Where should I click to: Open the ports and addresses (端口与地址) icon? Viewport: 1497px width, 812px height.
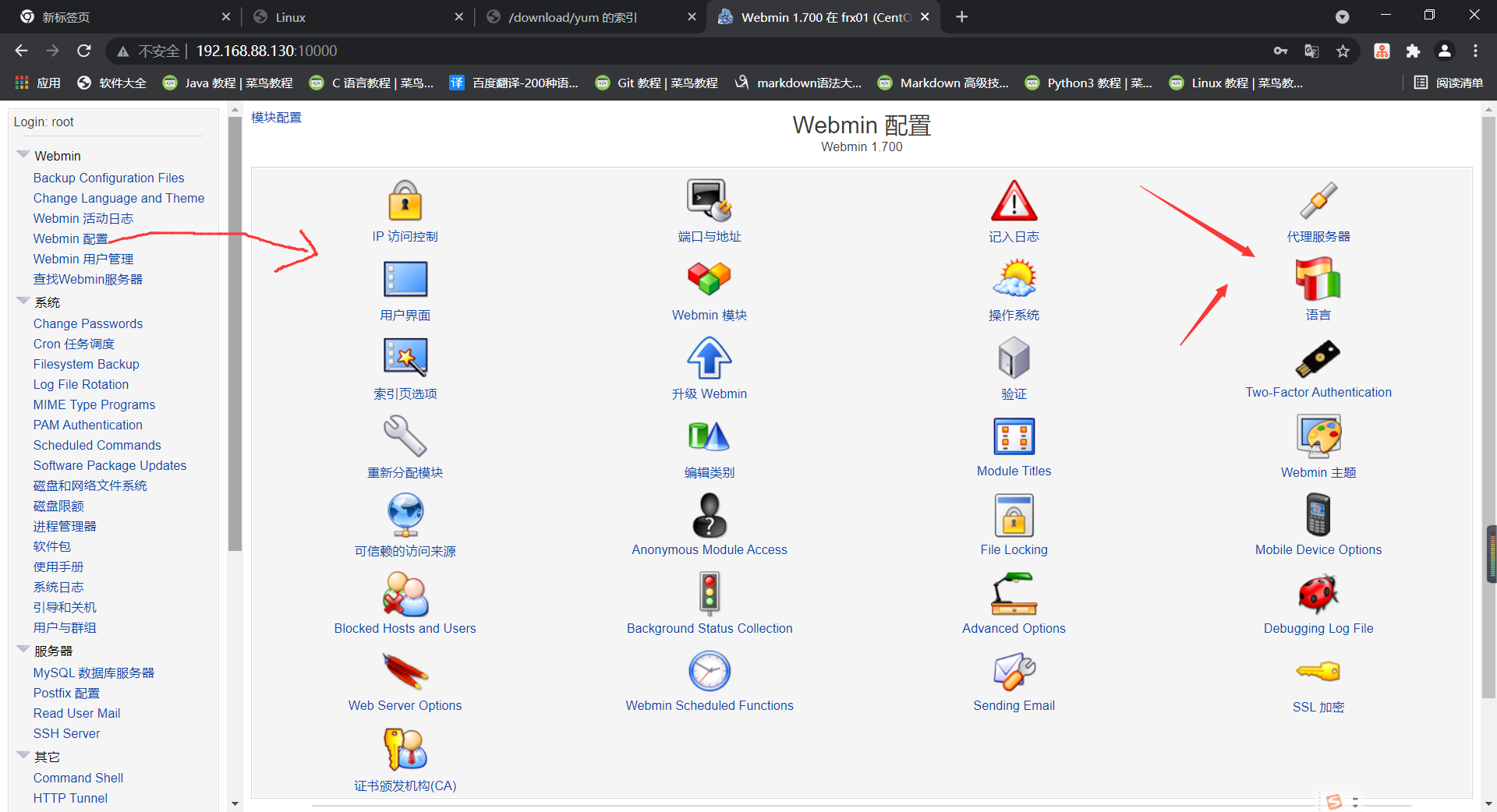coord(709,201)
